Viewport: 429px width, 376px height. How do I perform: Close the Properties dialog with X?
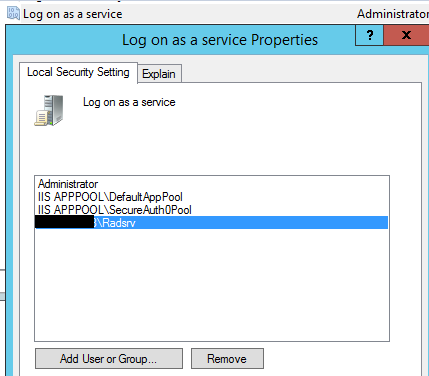[x=406, y=35]
